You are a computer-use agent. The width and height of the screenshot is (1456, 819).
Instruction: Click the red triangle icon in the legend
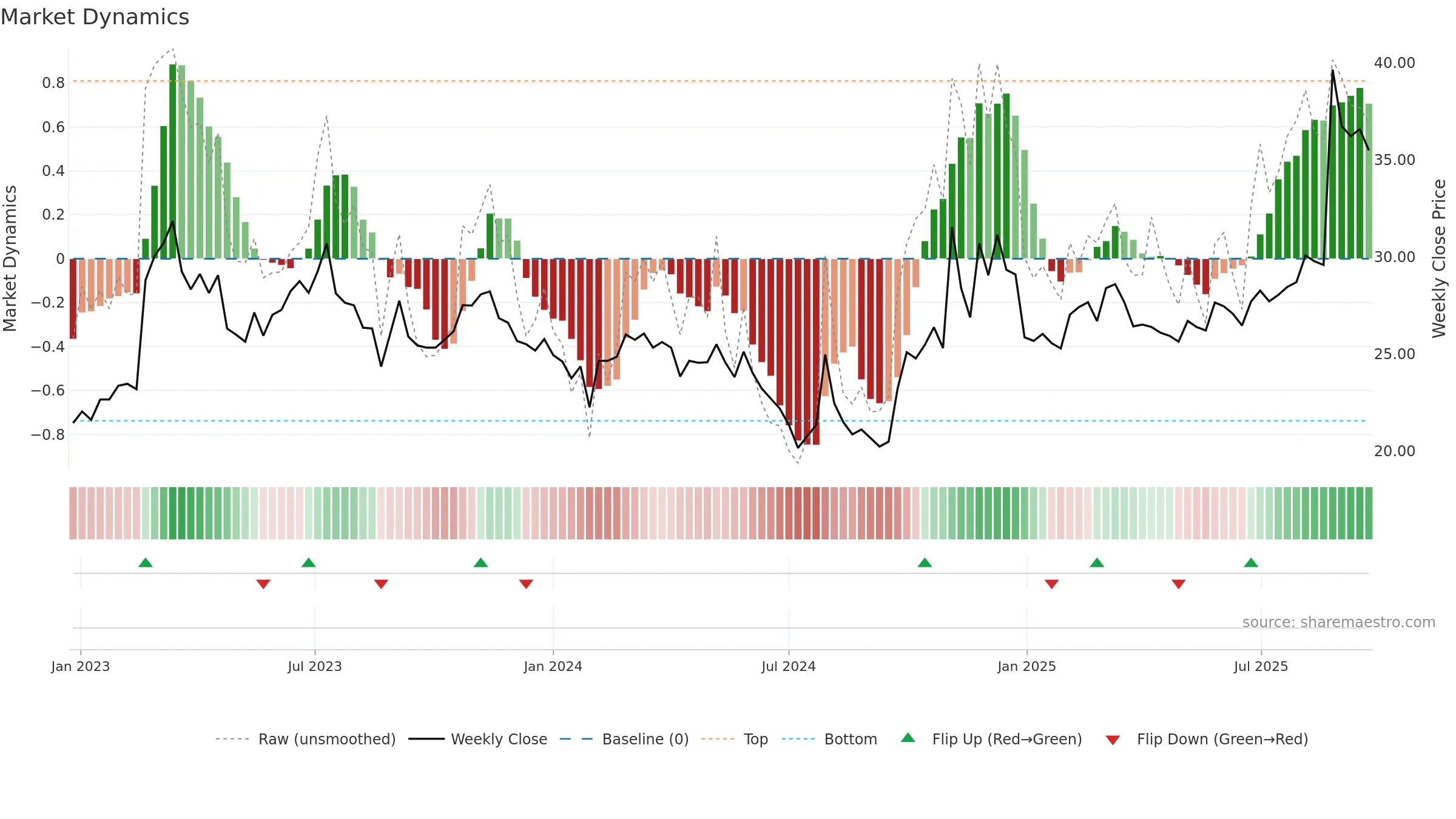pyautogui.click(x=1113, y=740)
